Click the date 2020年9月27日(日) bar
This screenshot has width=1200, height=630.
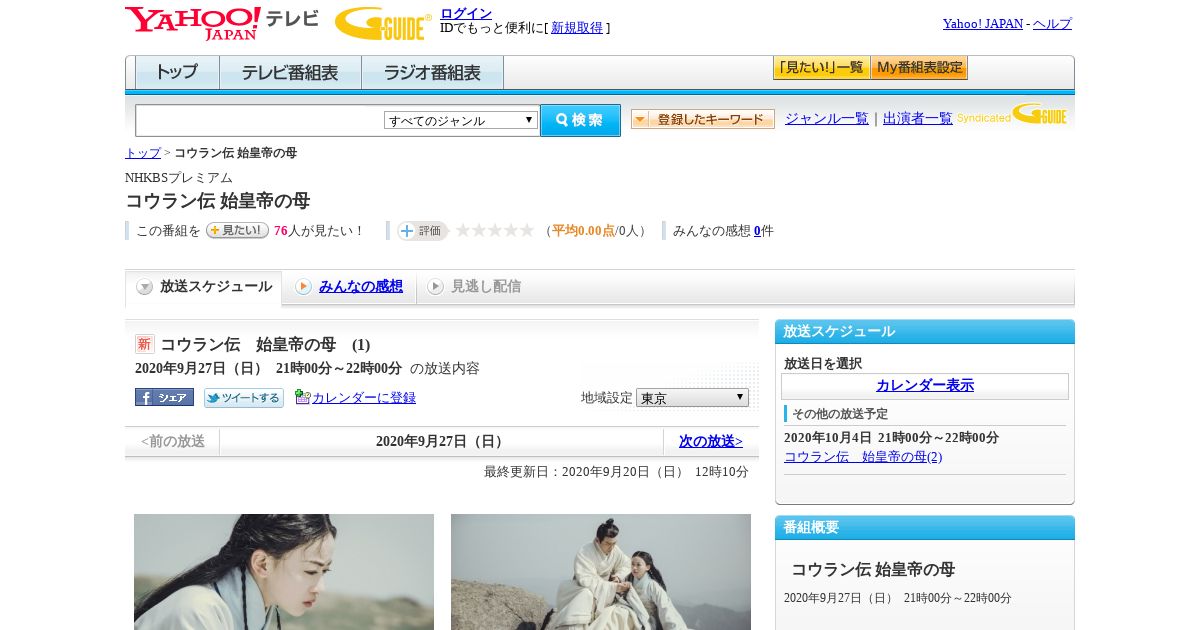point(442,441)
